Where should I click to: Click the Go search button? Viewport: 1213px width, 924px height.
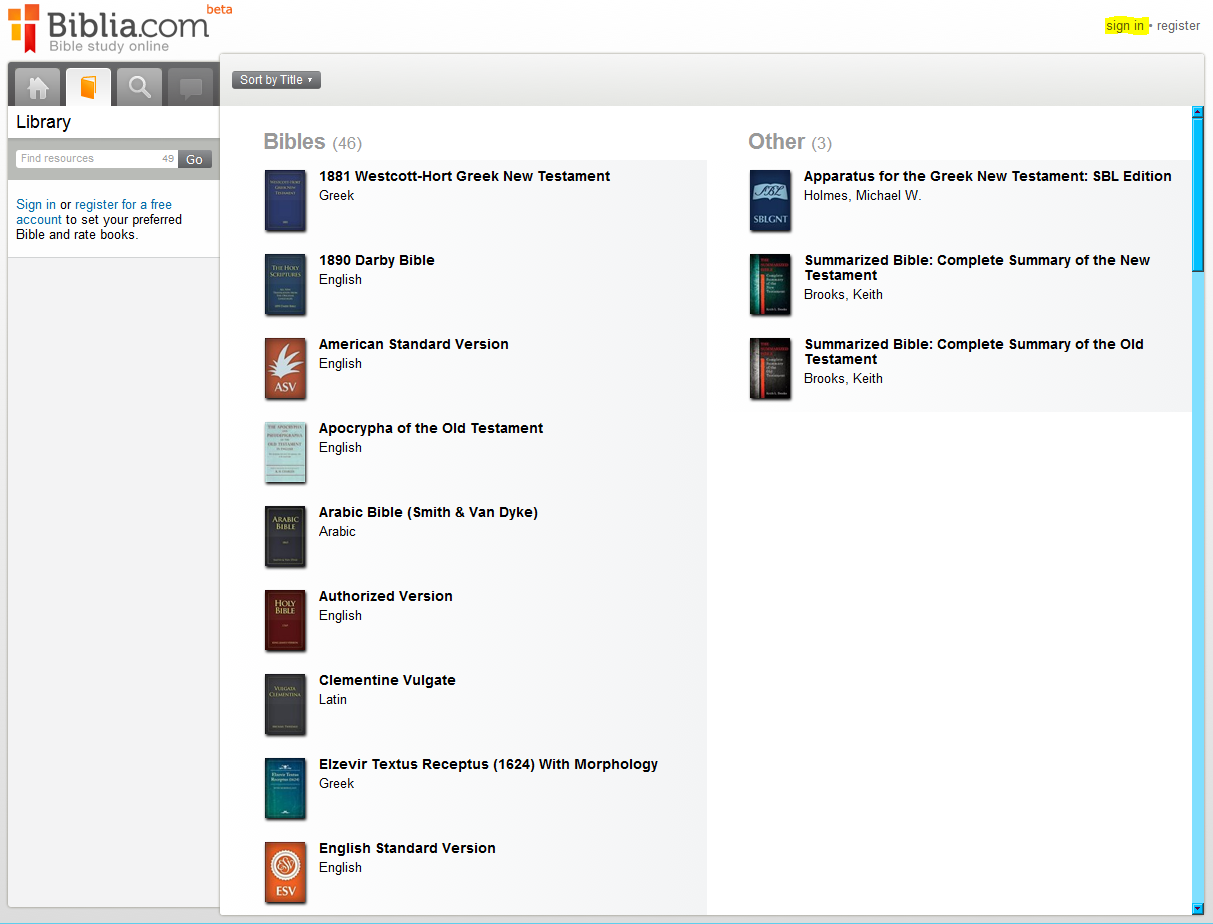(x=195, y=159)
